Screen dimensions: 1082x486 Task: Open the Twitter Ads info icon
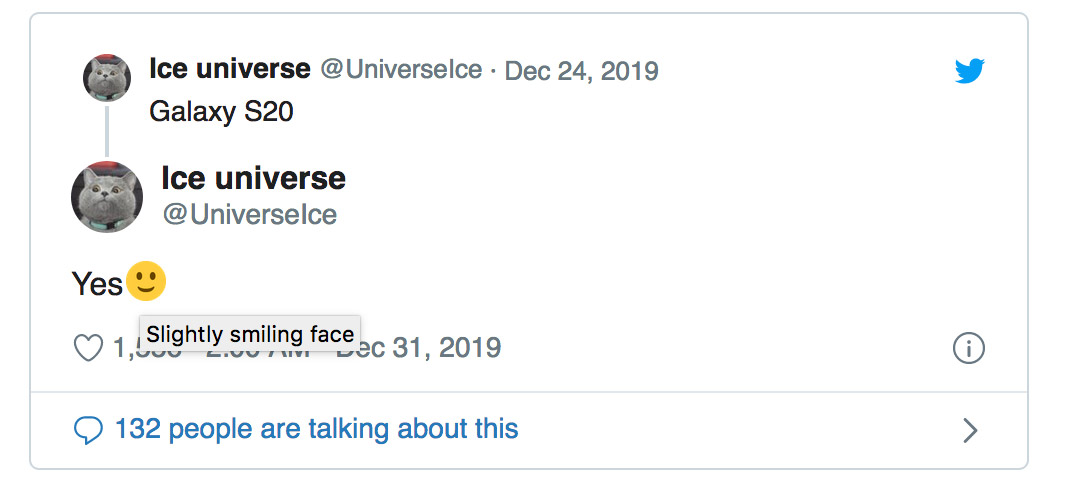(969, 348)
